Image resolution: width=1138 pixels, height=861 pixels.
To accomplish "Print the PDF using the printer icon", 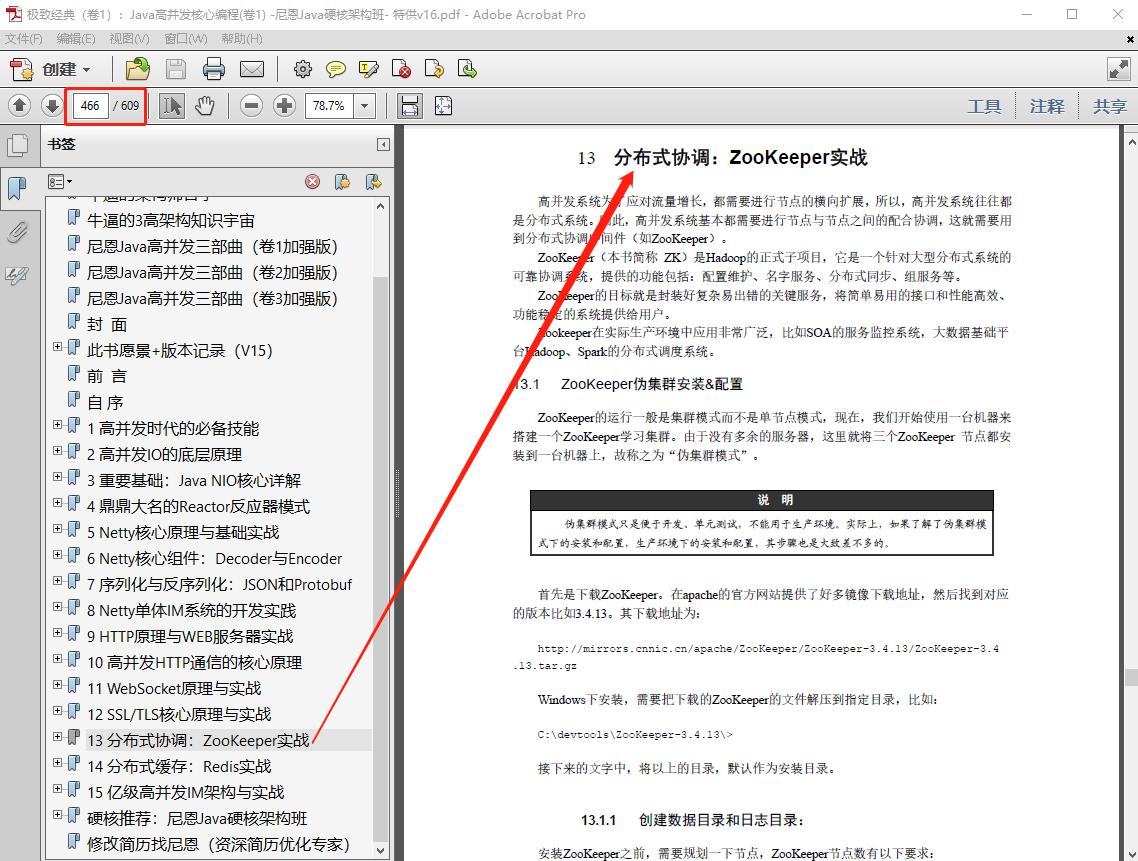I will click(x=213, y=70).
